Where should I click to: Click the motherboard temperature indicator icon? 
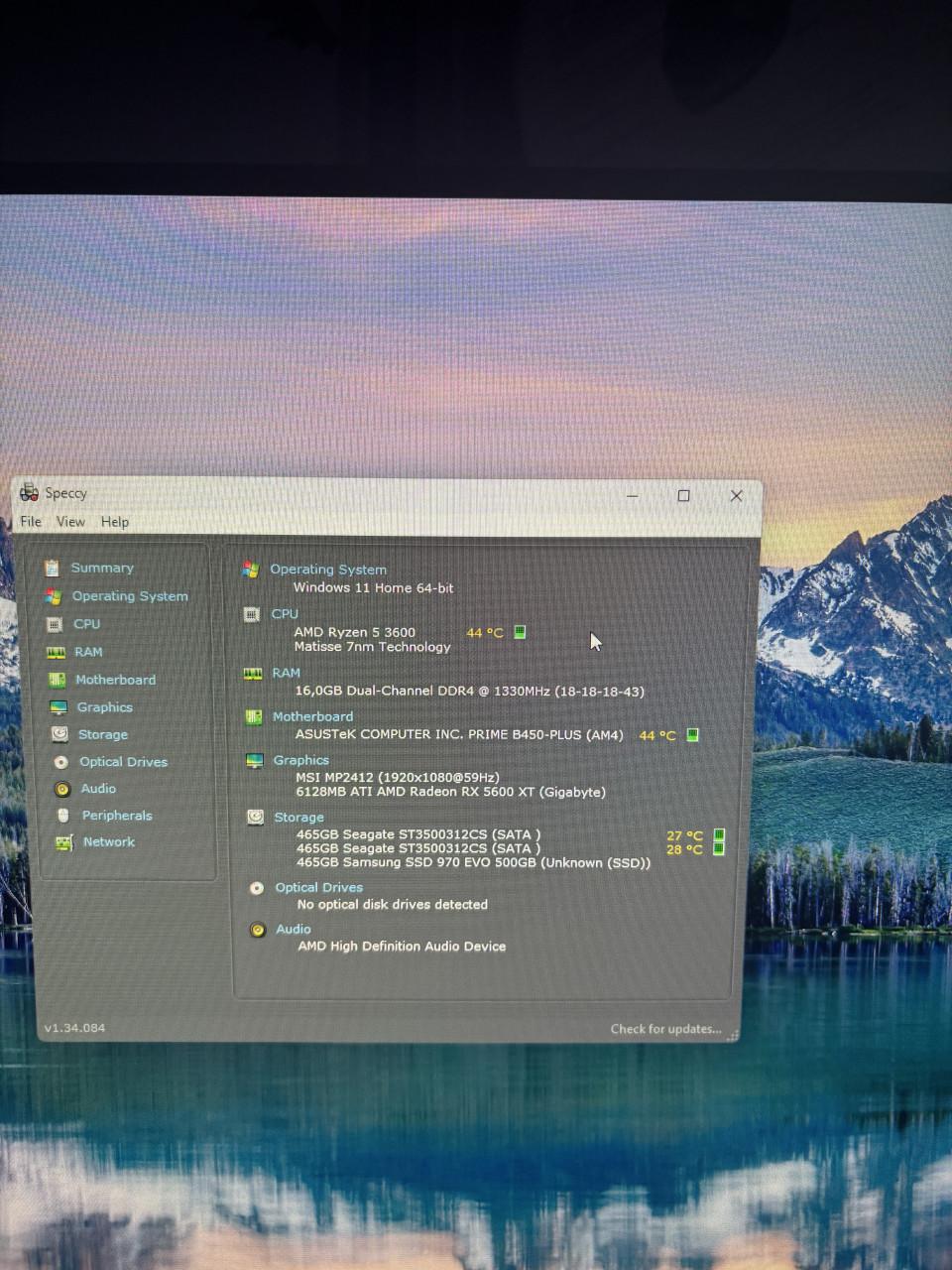coord(693,735)
